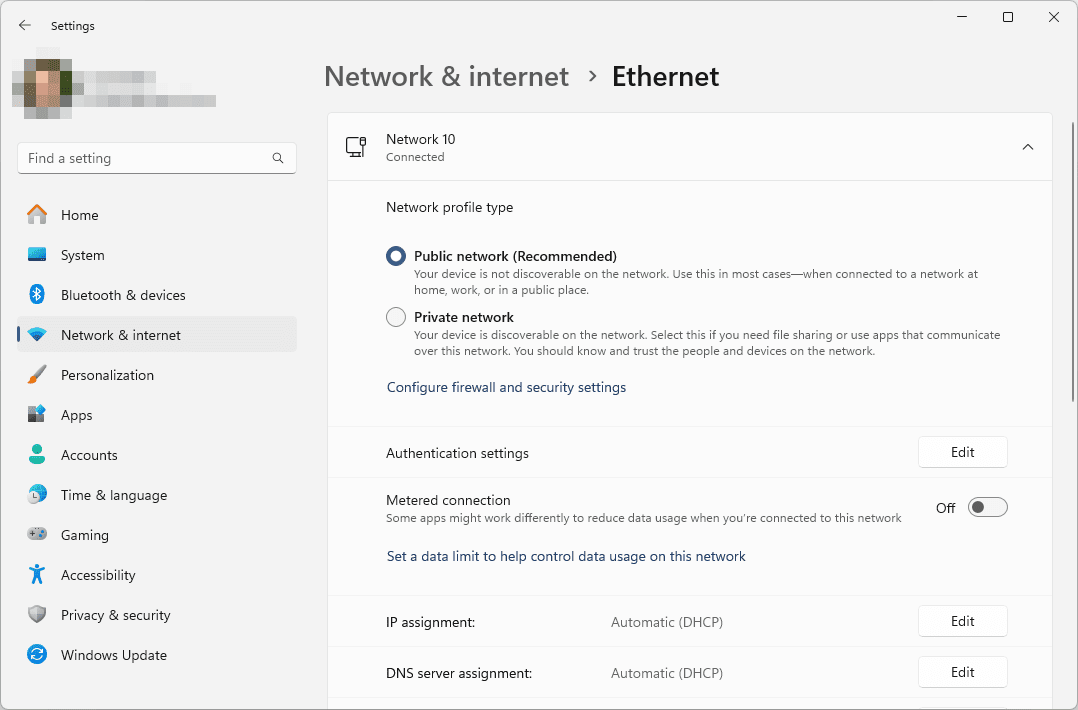Edit the Authentication settings
Screen dimensions: 1078x710
[962, 452]
